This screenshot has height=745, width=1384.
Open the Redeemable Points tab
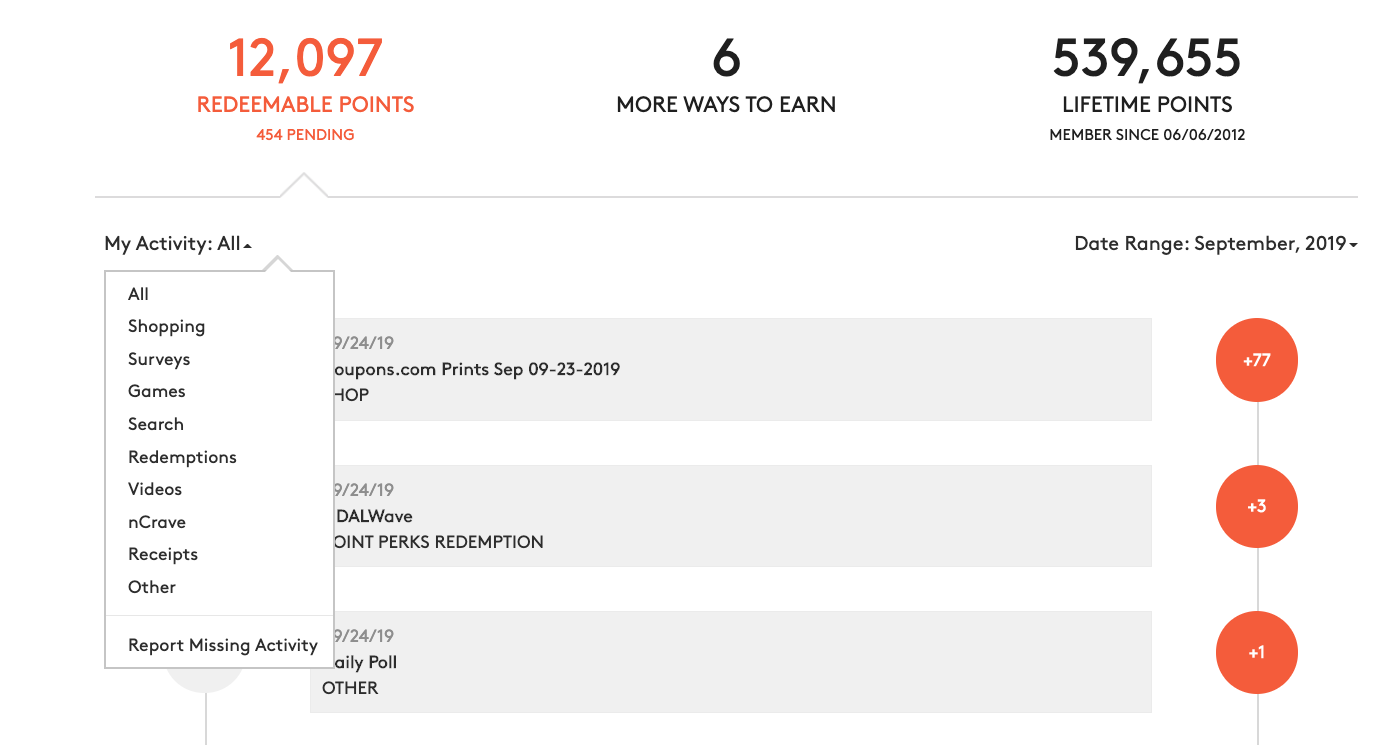305,88
